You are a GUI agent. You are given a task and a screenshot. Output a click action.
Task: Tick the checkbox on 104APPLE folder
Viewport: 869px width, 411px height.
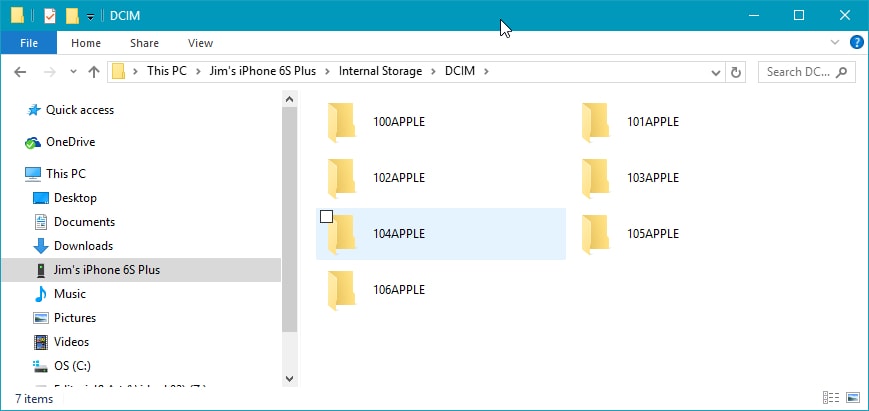pos(326,217)
